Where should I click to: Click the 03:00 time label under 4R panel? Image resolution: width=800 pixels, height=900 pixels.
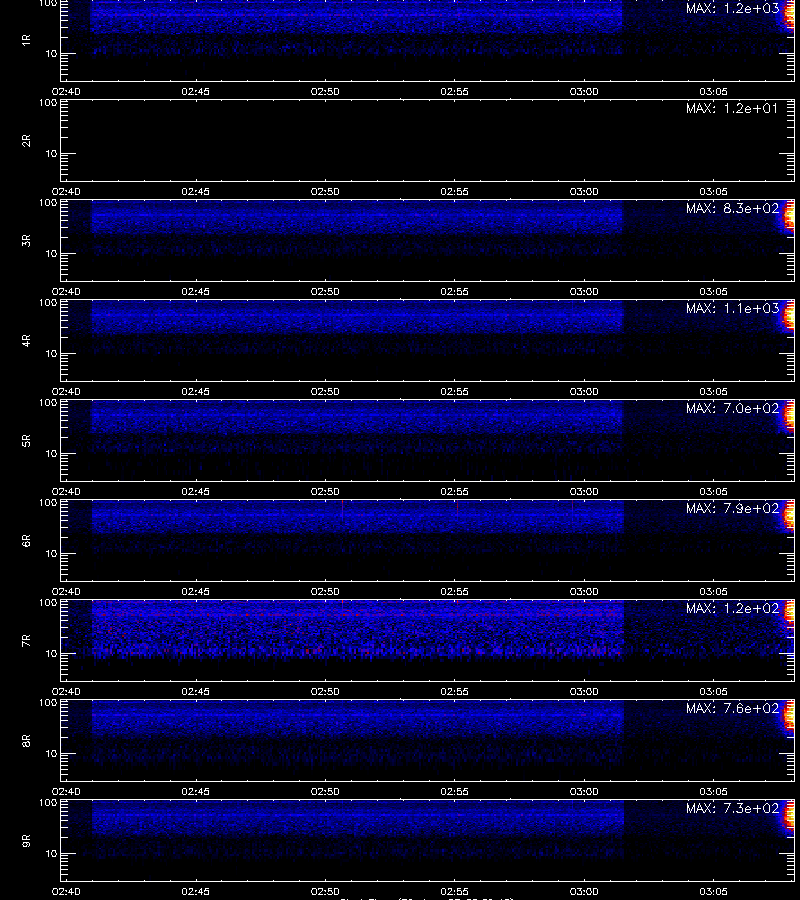[x=584, y=391]
